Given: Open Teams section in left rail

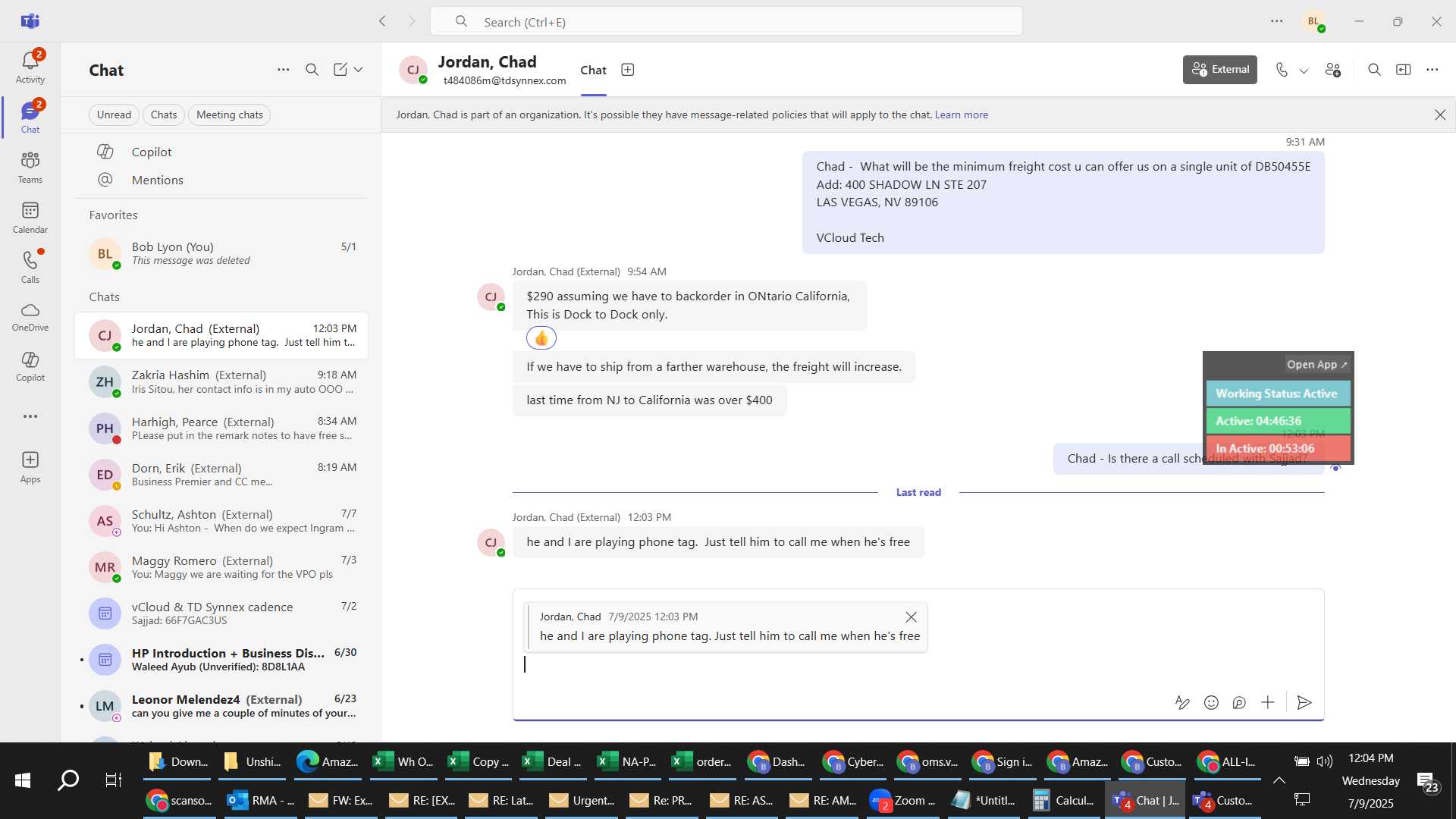Looking at the screenshot, I should [x=30, y=167].
